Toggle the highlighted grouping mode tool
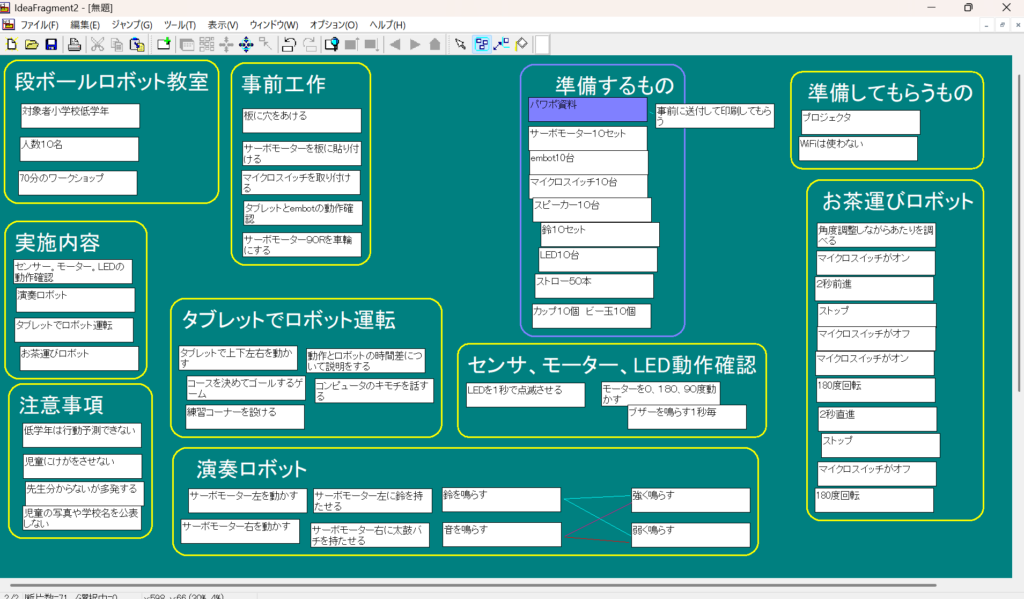The height and width of the screenshot is (599, 1024). (481, 44)
